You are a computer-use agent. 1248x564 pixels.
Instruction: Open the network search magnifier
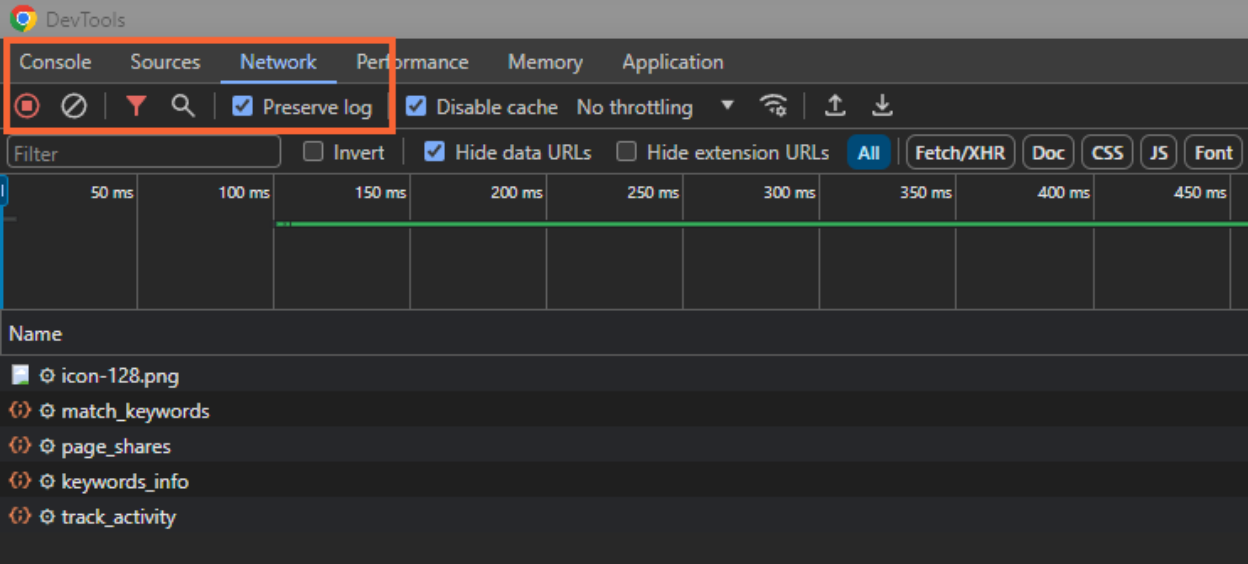pyautogui.click(x=182, y=106)
